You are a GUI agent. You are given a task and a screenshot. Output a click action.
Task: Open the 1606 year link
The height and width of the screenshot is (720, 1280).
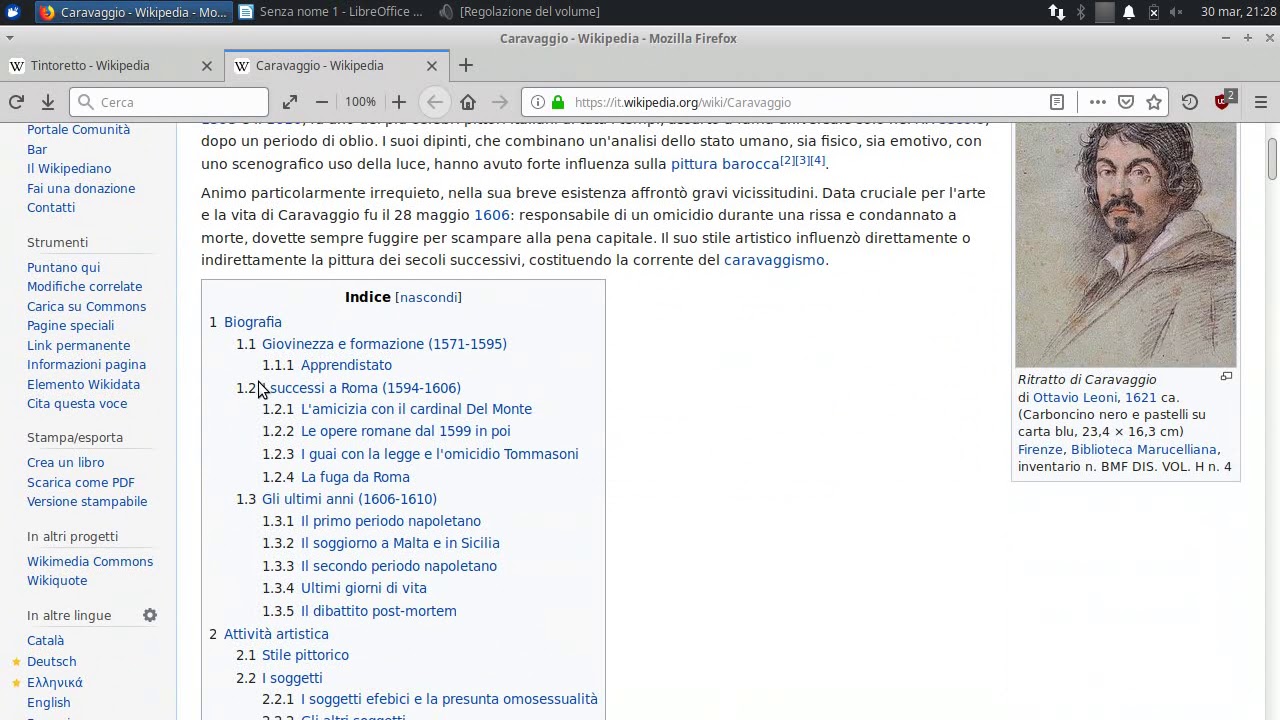point(492,215)
